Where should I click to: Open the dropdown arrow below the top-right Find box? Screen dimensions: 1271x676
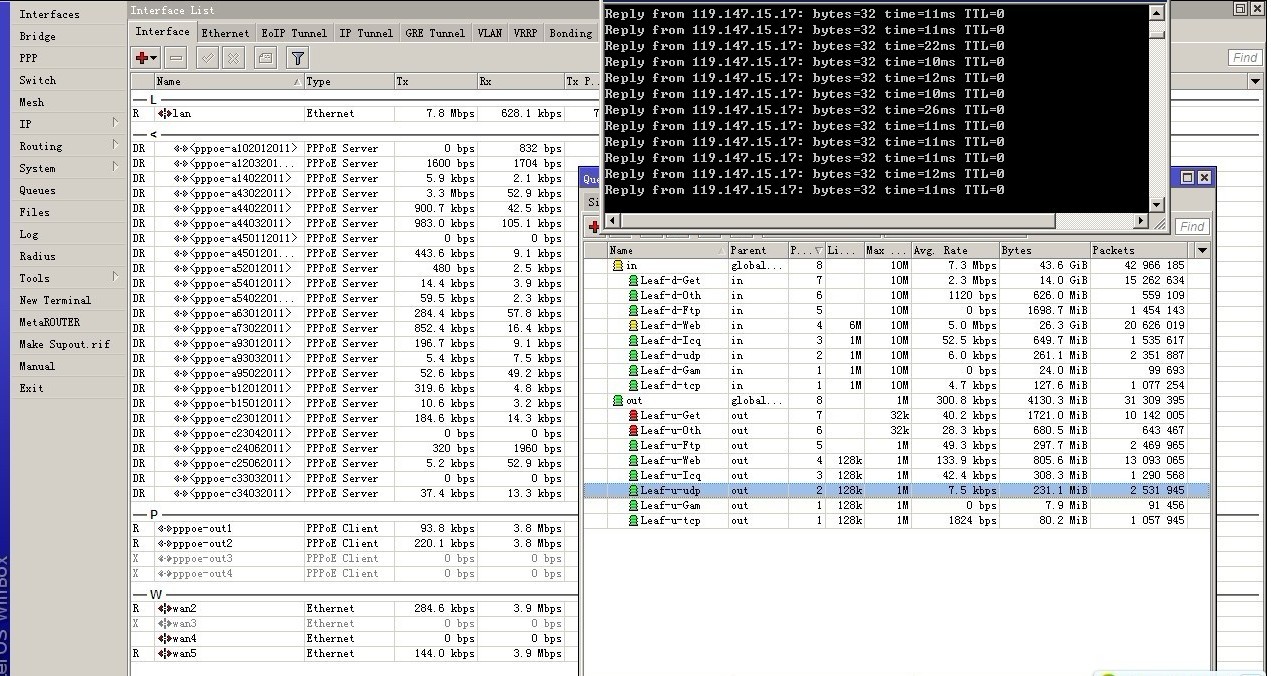pos(1255,82)
